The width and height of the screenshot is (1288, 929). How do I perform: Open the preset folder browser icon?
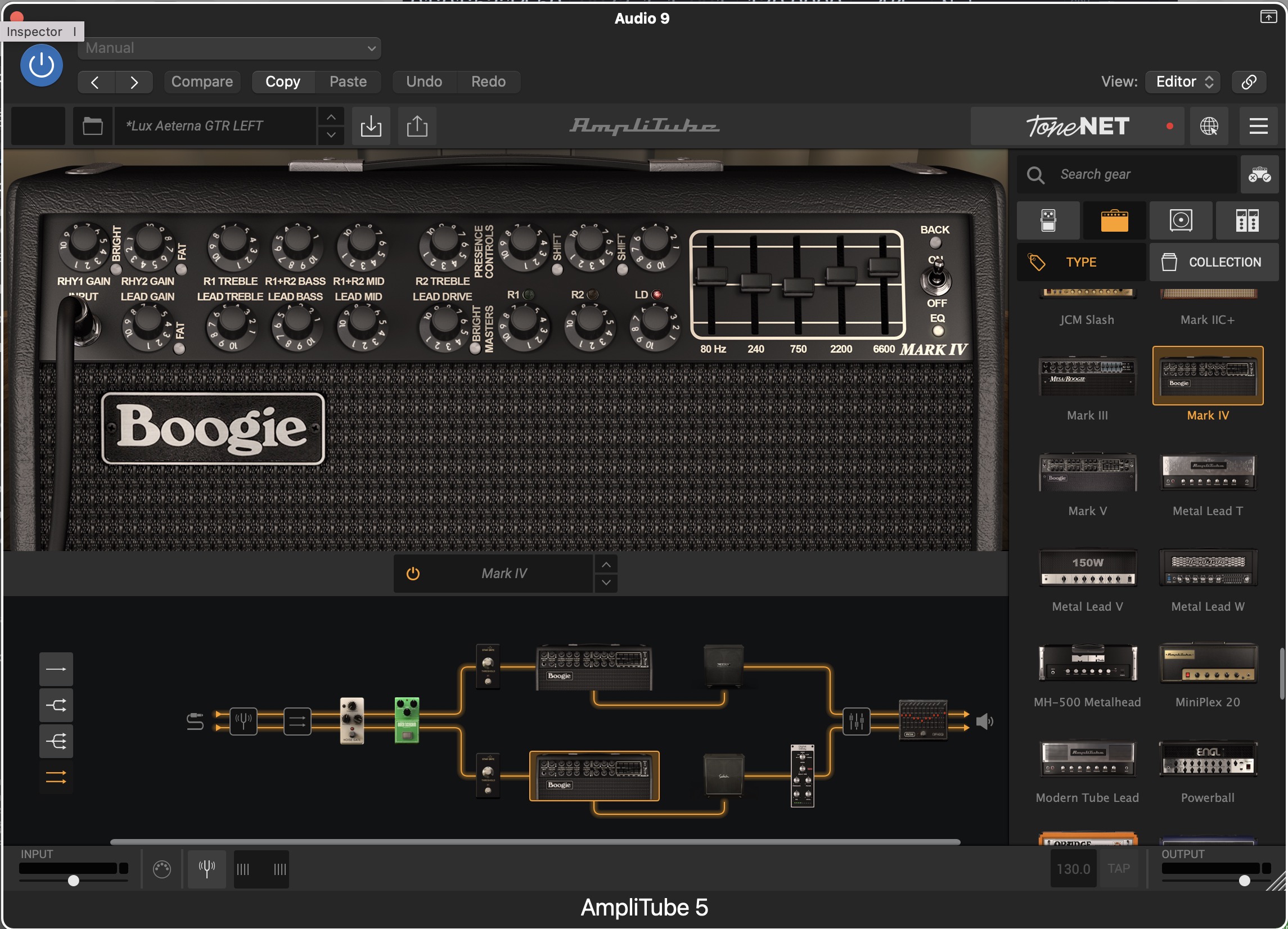click(x=93, y=125)
